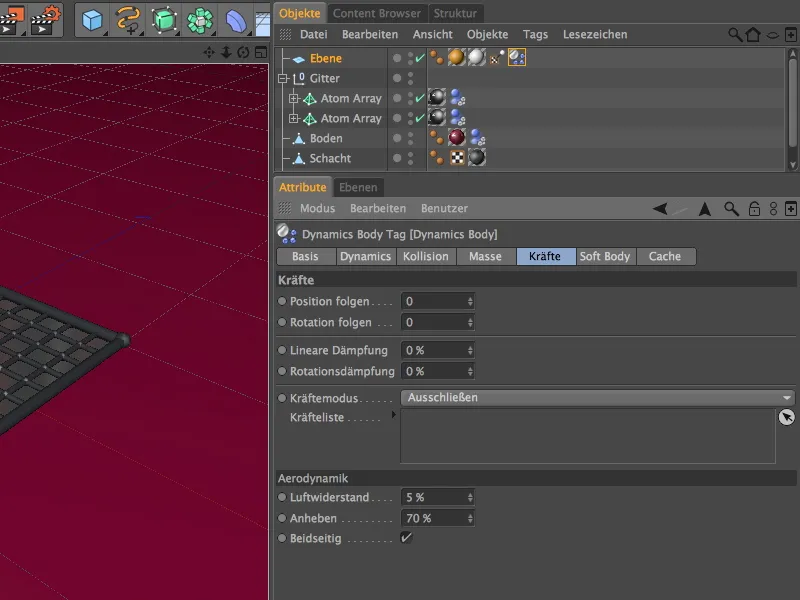Screen dimensions: 800x600
Task: Open the array modeling objects icon
Action: tap(199, 20)
